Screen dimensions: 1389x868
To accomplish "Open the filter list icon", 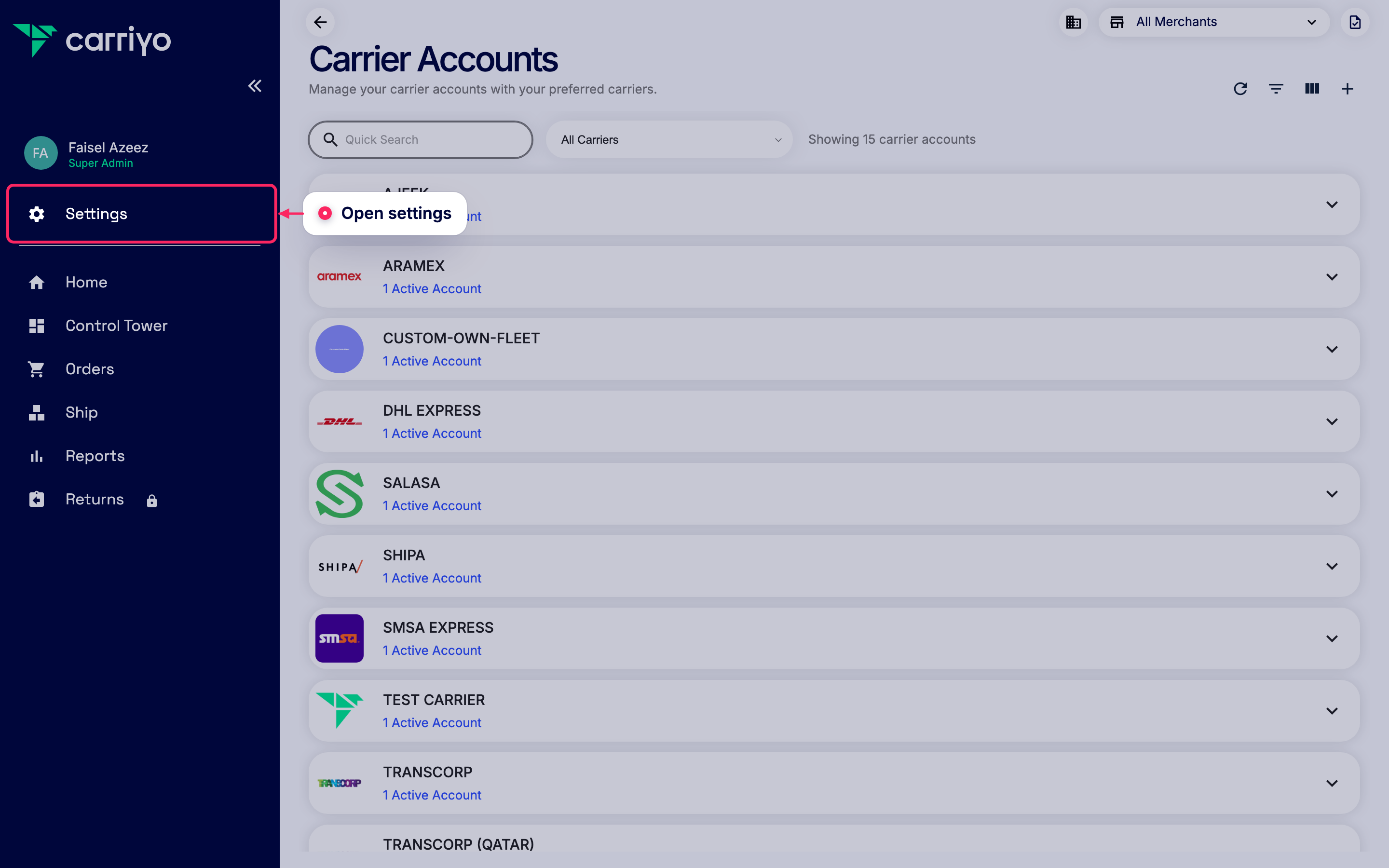I will point(1276,88).
